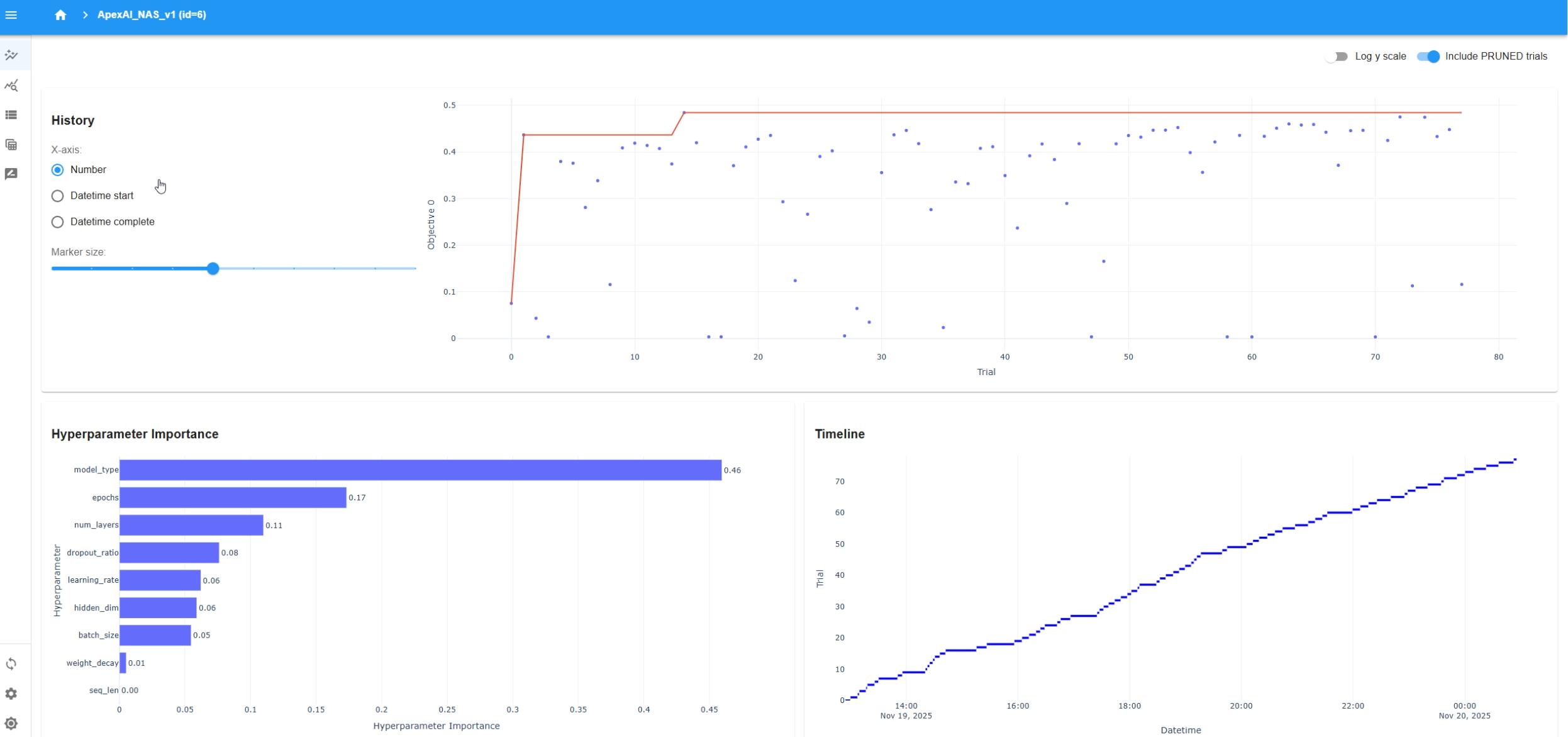Open the study Note page
The width and height of the screenshot is (1568, 737).
pos(11,174)
